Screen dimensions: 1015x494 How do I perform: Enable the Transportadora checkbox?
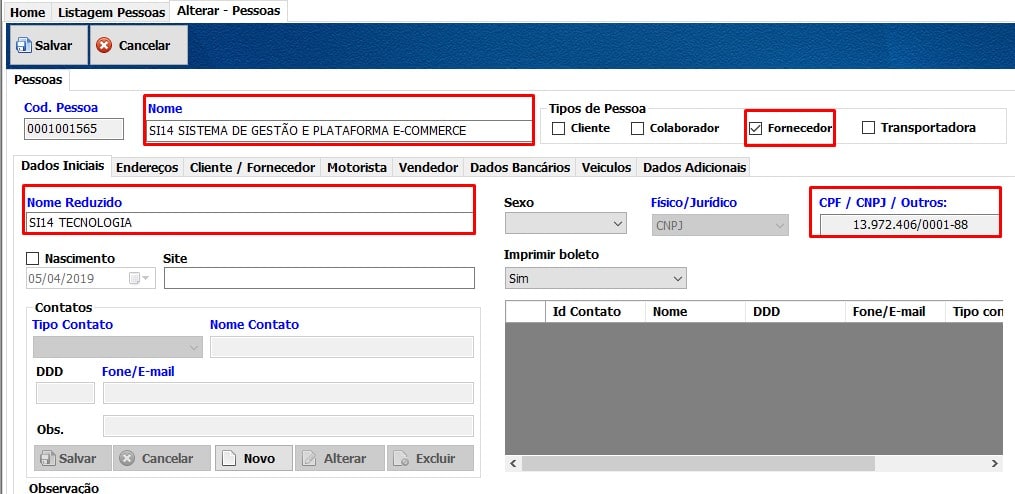(868, 128)
